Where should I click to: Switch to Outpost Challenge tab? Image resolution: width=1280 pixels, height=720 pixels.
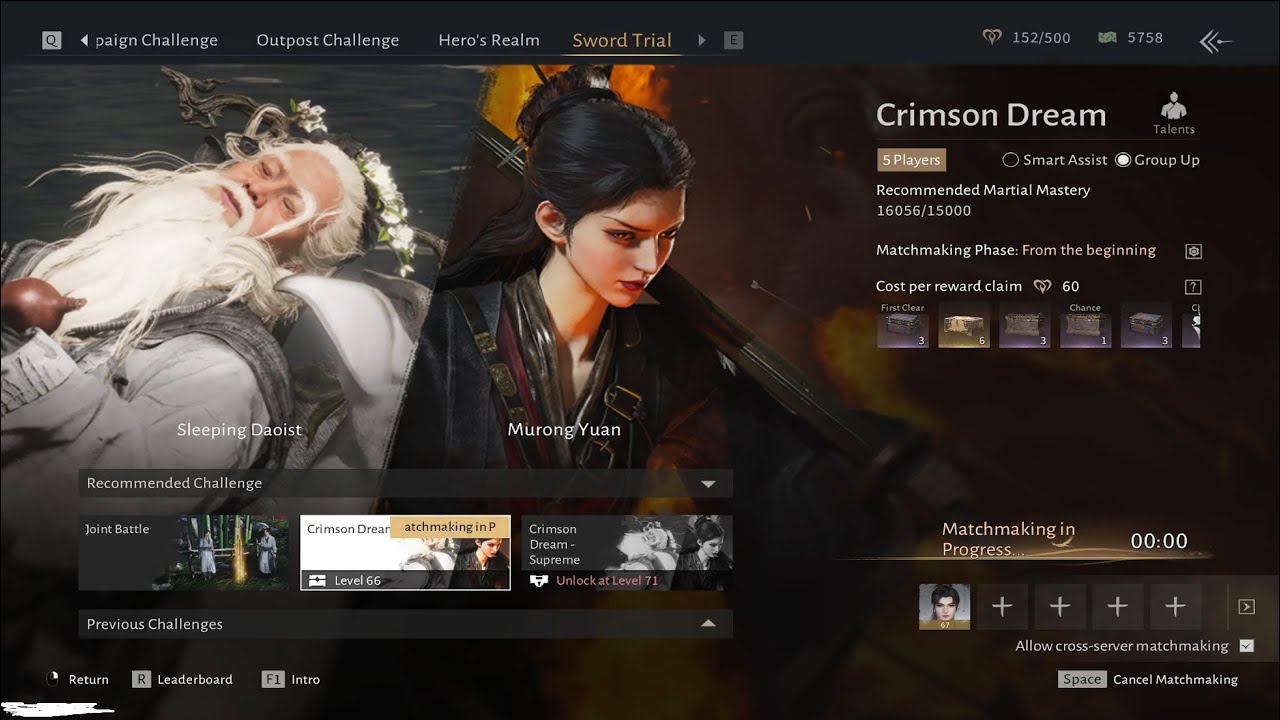coord(328,40)
